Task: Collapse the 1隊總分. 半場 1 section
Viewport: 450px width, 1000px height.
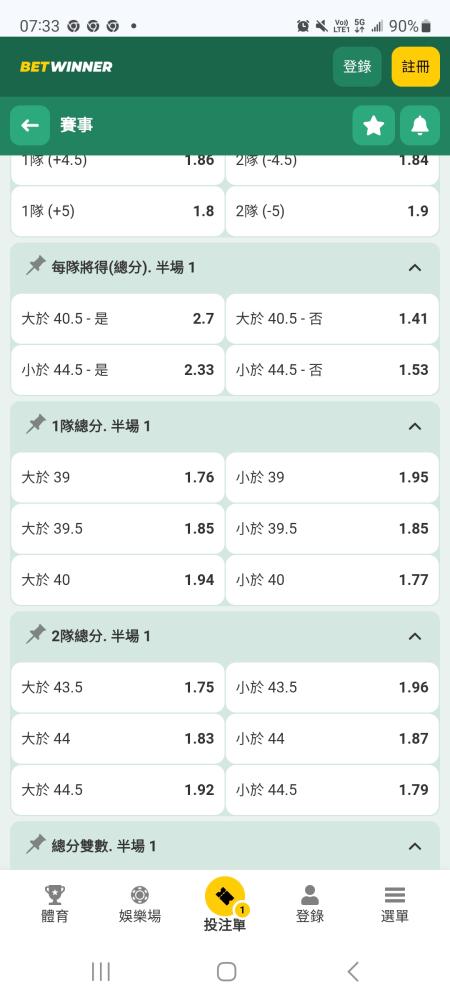Action: pyautogui.click(x=415, y=426)
